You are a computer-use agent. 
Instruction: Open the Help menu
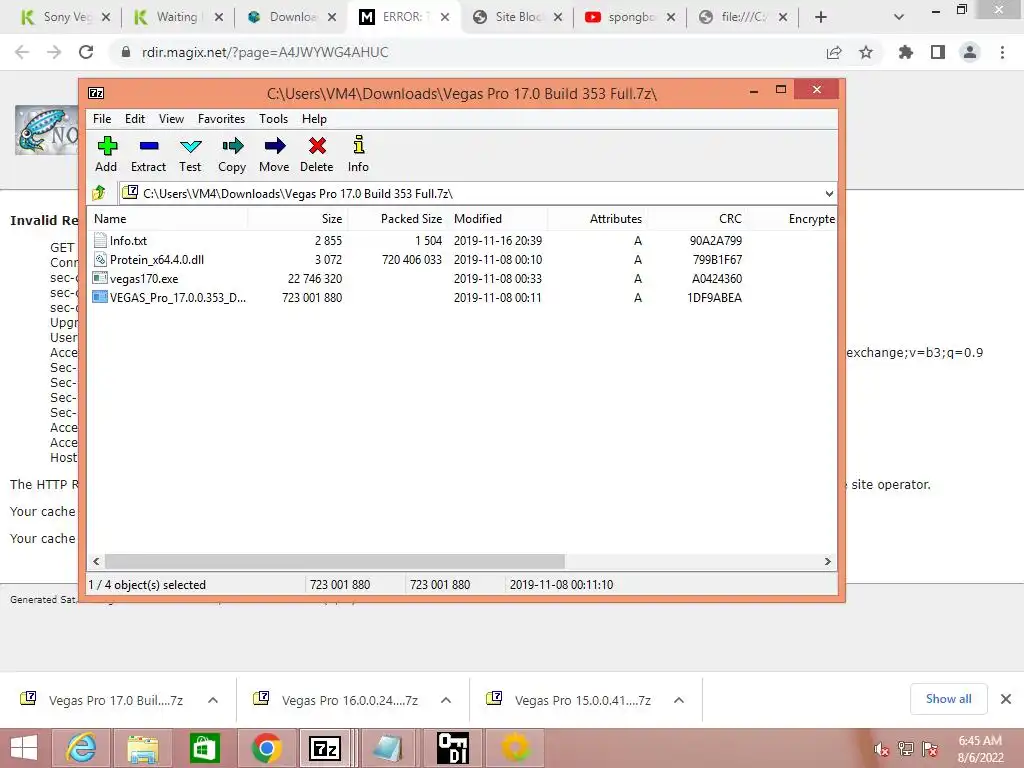click(x=314, y=119)
